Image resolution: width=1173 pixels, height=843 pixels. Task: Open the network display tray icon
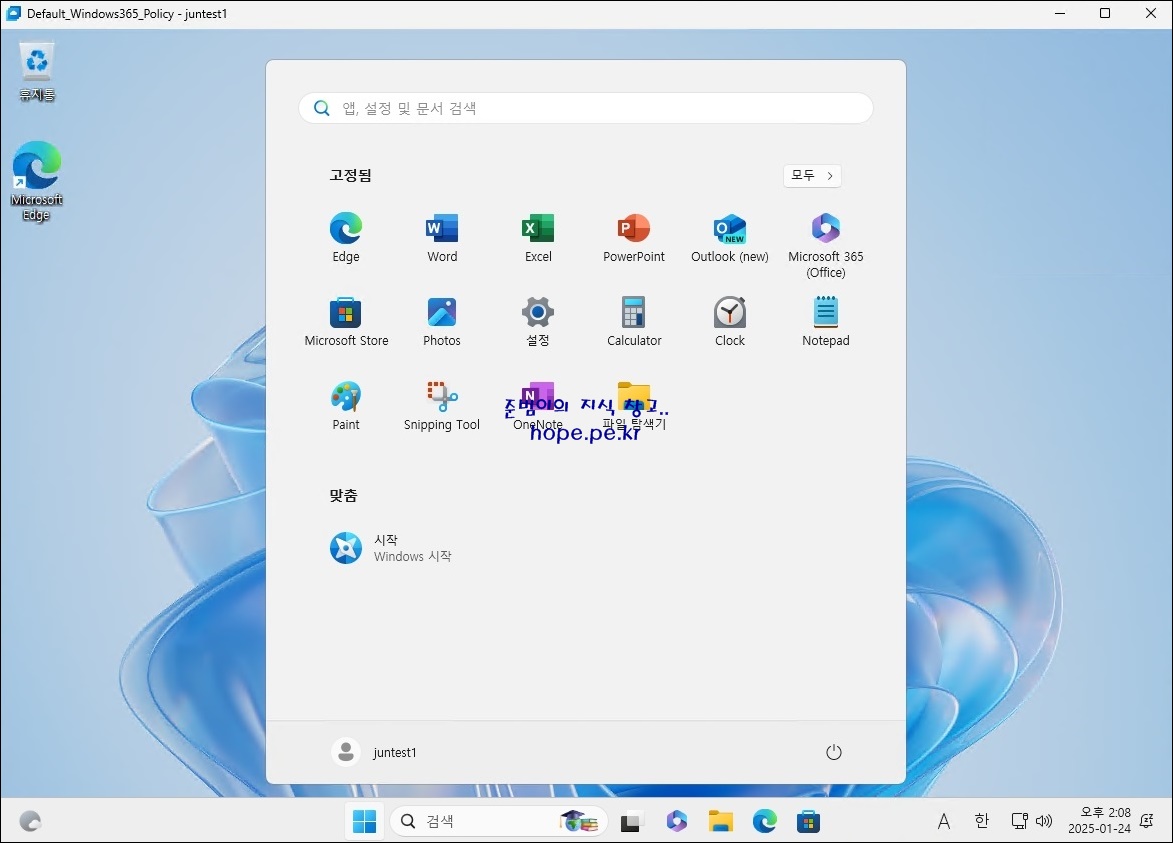(x=1020, y=821)
